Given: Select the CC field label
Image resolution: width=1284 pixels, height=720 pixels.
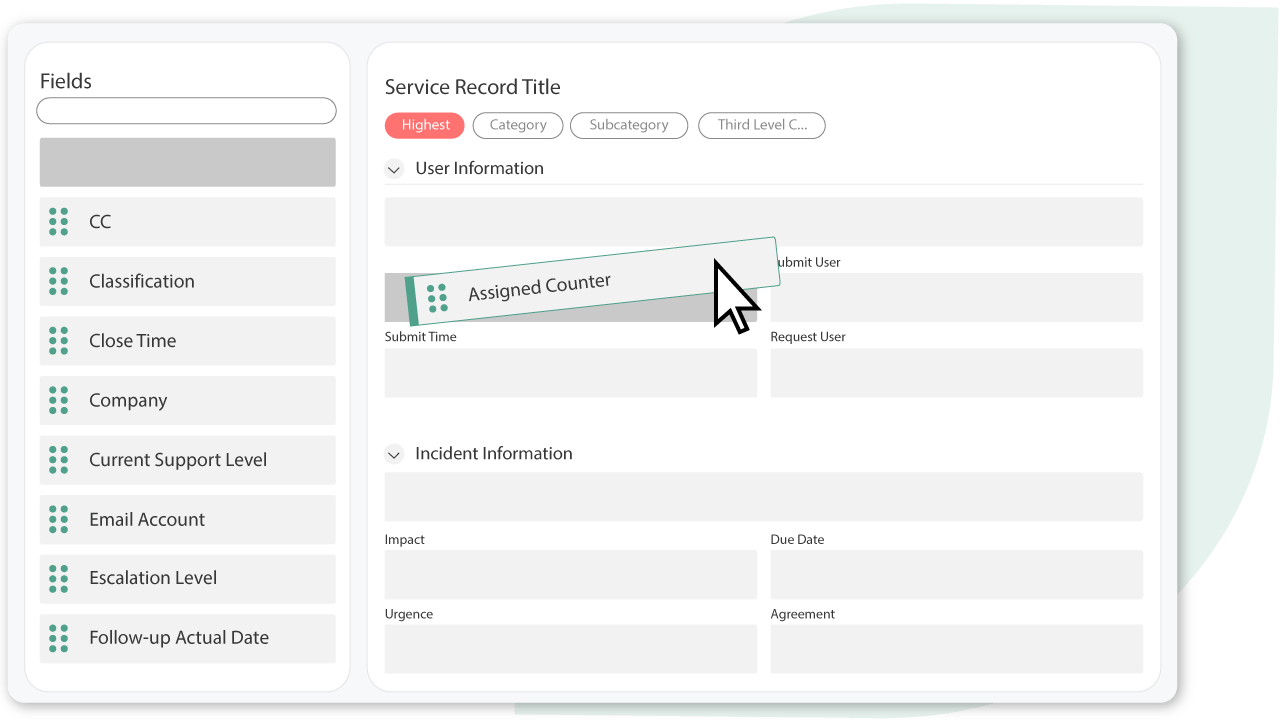Looking at the screenshot, I should click(x=100, y=222).
